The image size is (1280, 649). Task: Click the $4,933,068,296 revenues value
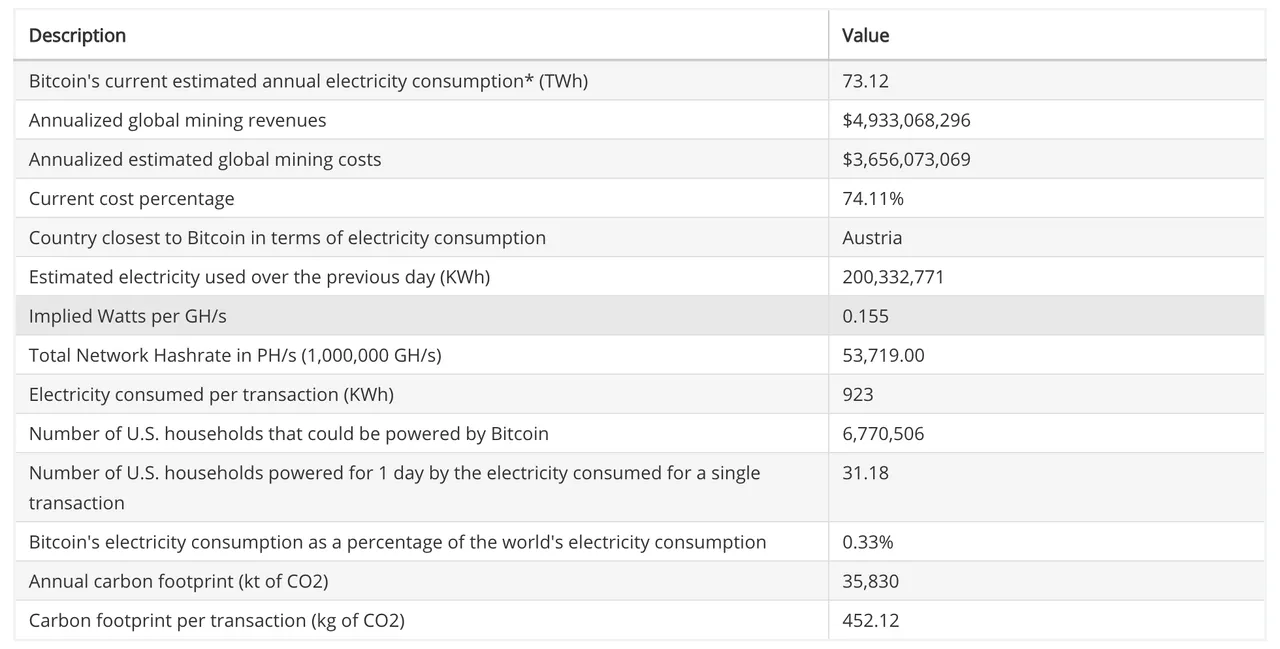[906, 120]
